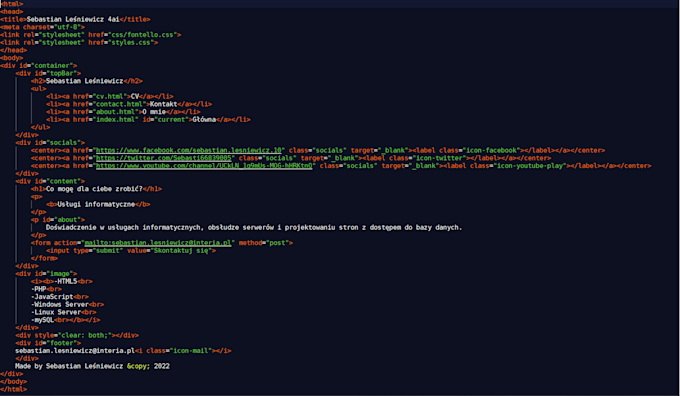Click the closing </ul> tag

[x=40, y=128]
